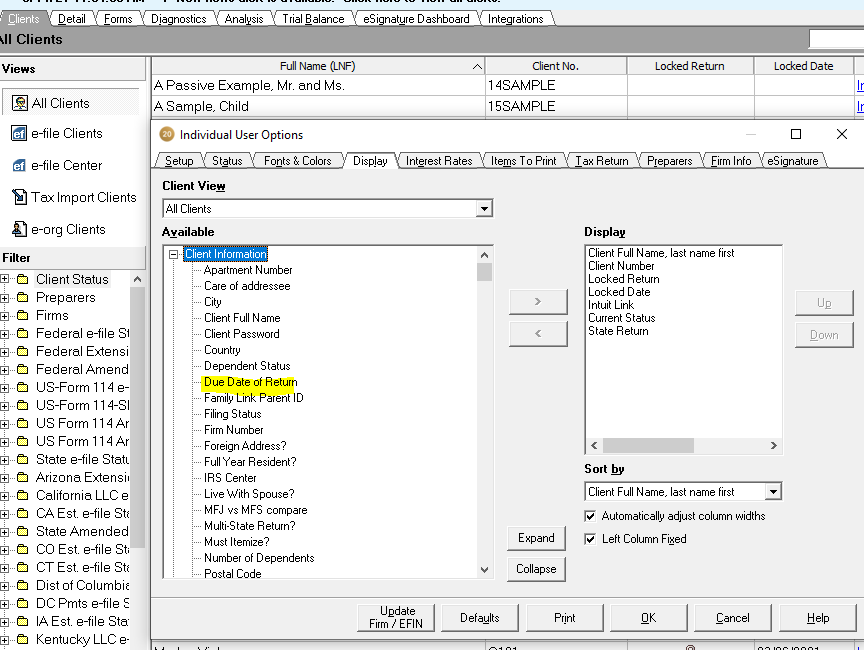Select Due Date of Return item
The image size is (864, 650).
(250, 382)
